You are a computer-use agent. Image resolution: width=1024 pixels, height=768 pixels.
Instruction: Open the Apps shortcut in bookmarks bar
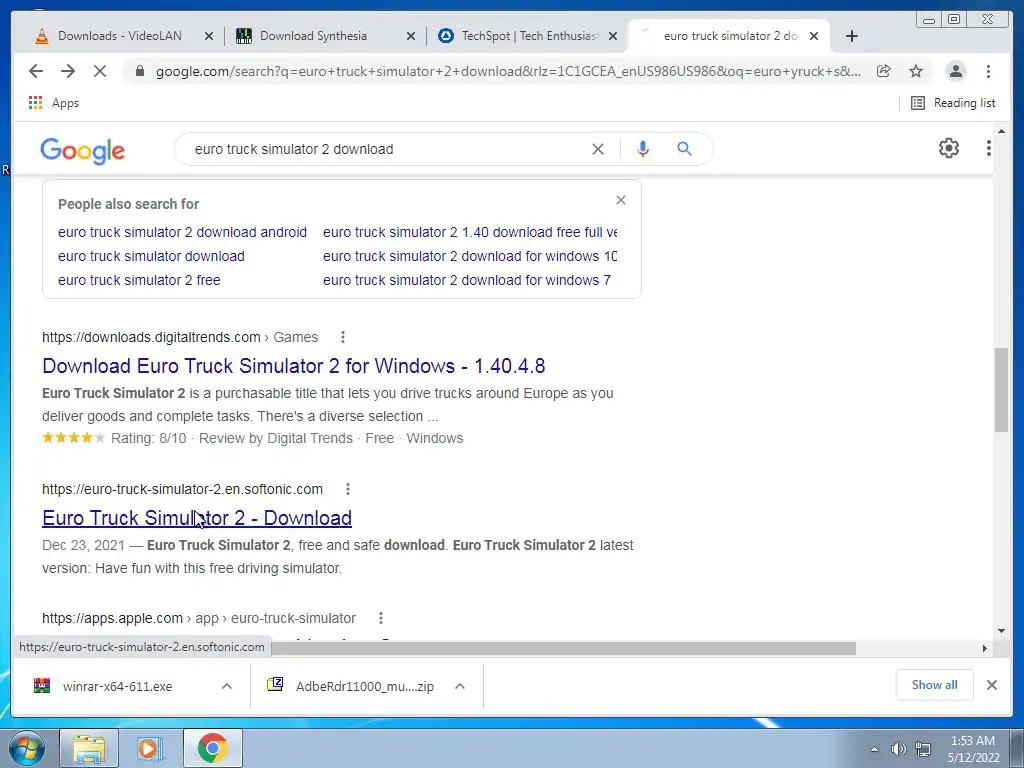pos(54,103)
